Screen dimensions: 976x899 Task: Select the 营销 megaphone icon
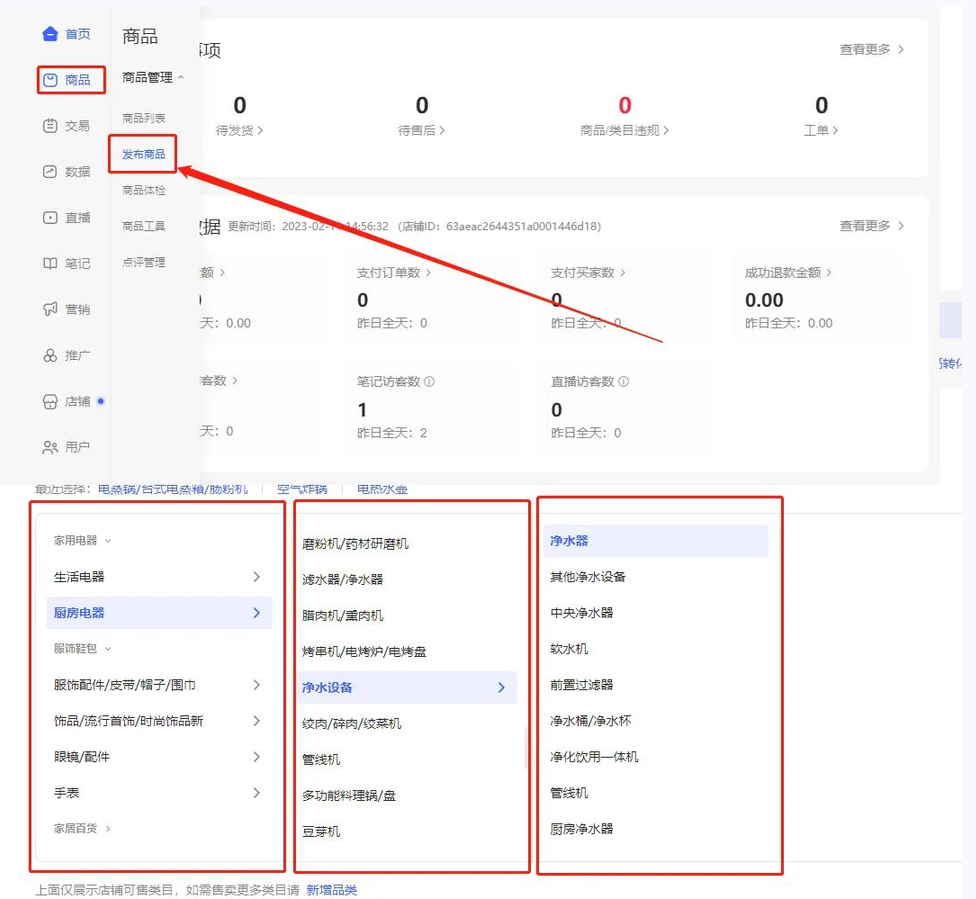click(x=50, y=310)
